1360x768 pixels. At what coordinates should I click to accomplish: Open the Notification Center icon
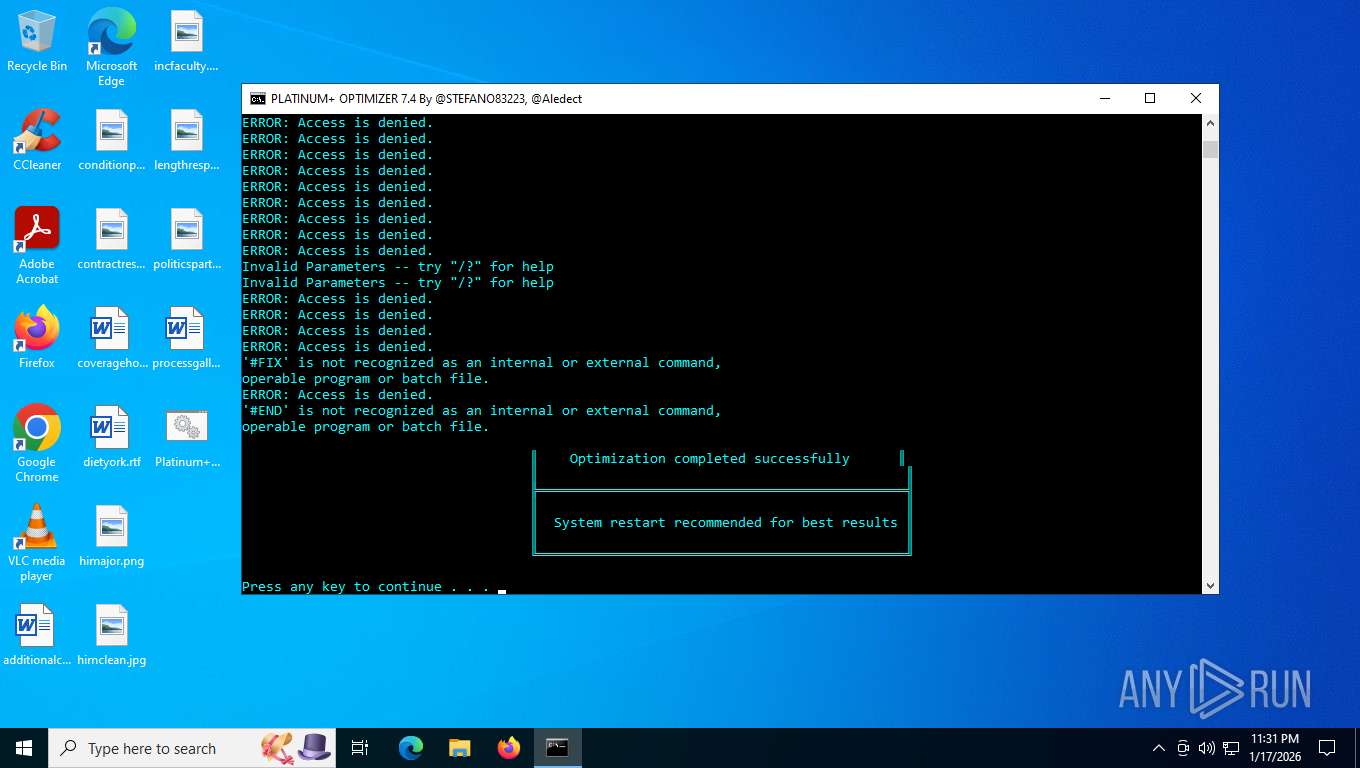click(x=1327, y=748)
